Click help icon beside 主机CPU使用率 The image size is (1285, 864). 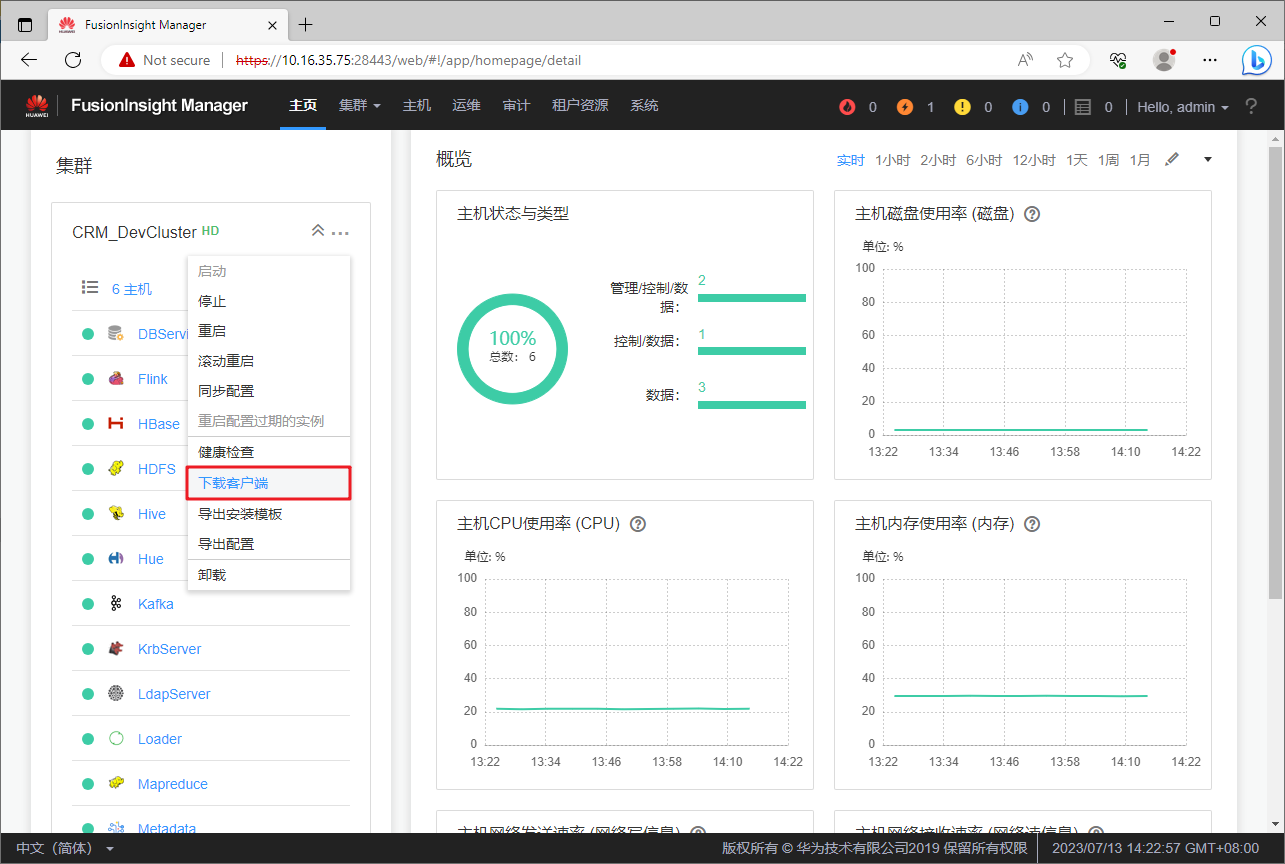[638, 523]
